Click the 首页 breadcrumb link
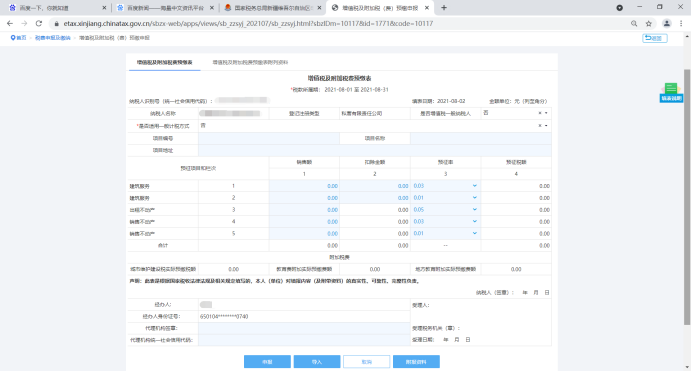This screenshot has height=371, width=692. (21, 38)
